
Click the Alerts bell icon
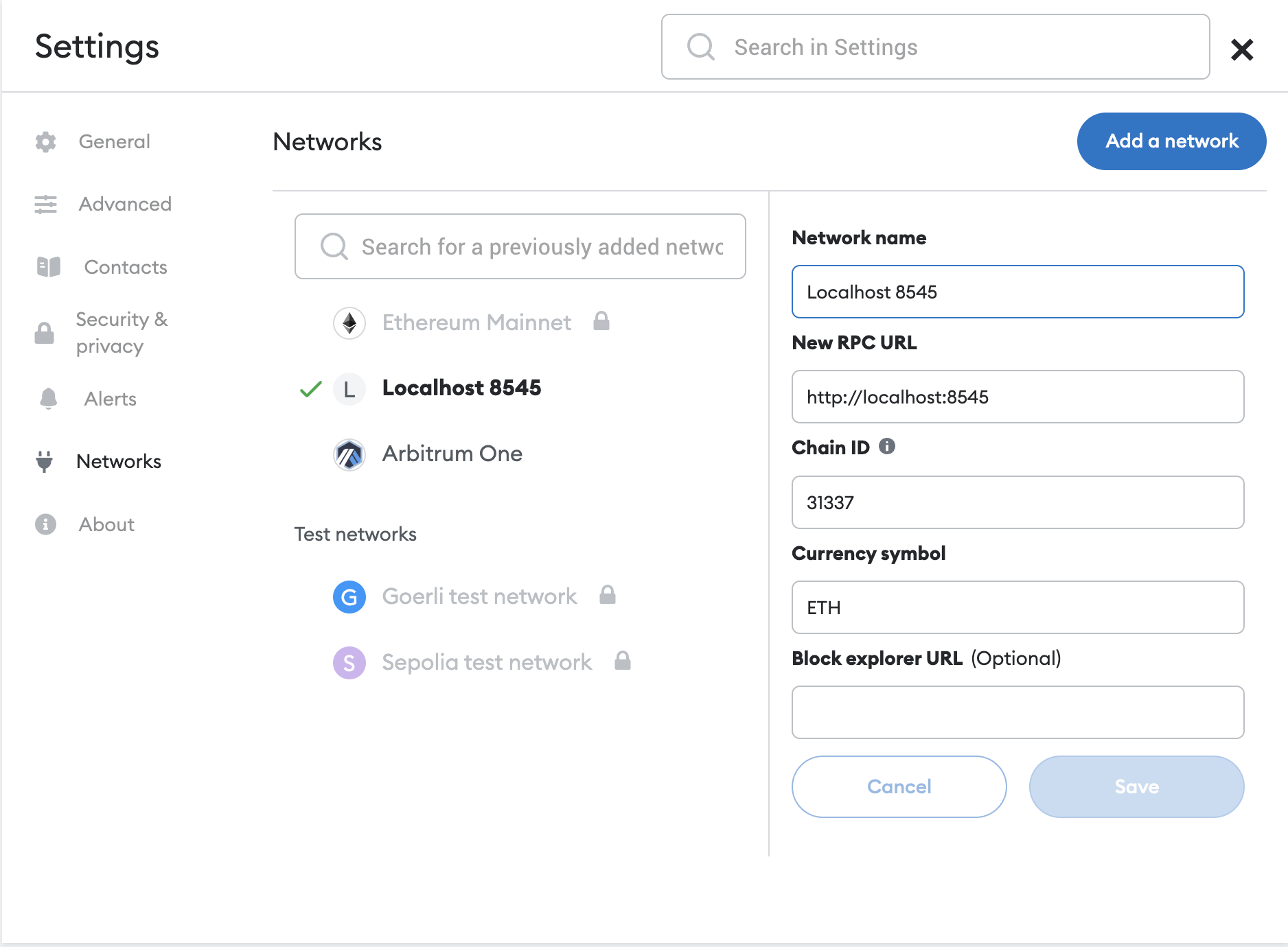pos(49,399)
